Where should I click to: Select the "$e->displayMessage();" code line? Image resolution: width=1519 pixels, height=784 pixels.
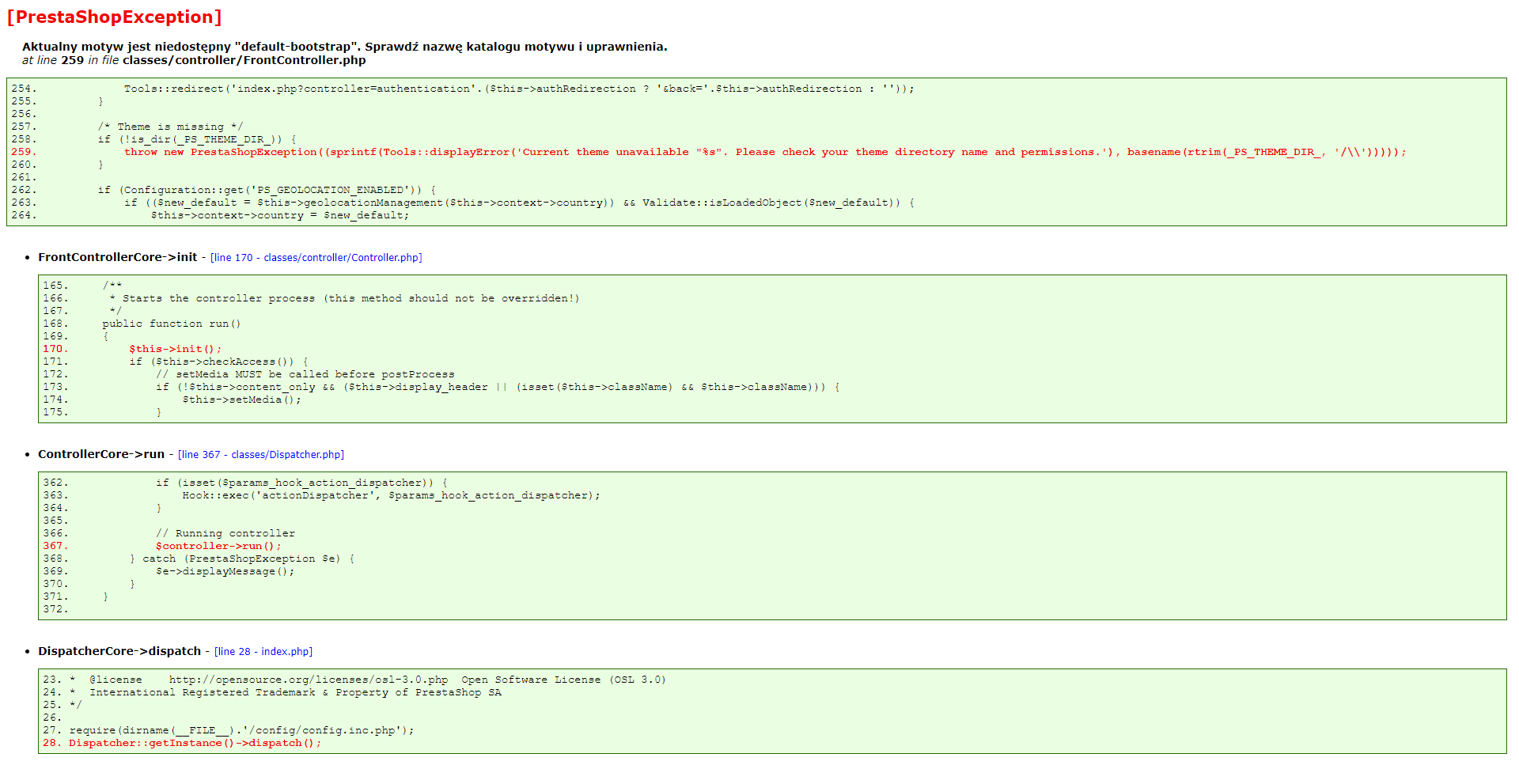coord(225,571)
